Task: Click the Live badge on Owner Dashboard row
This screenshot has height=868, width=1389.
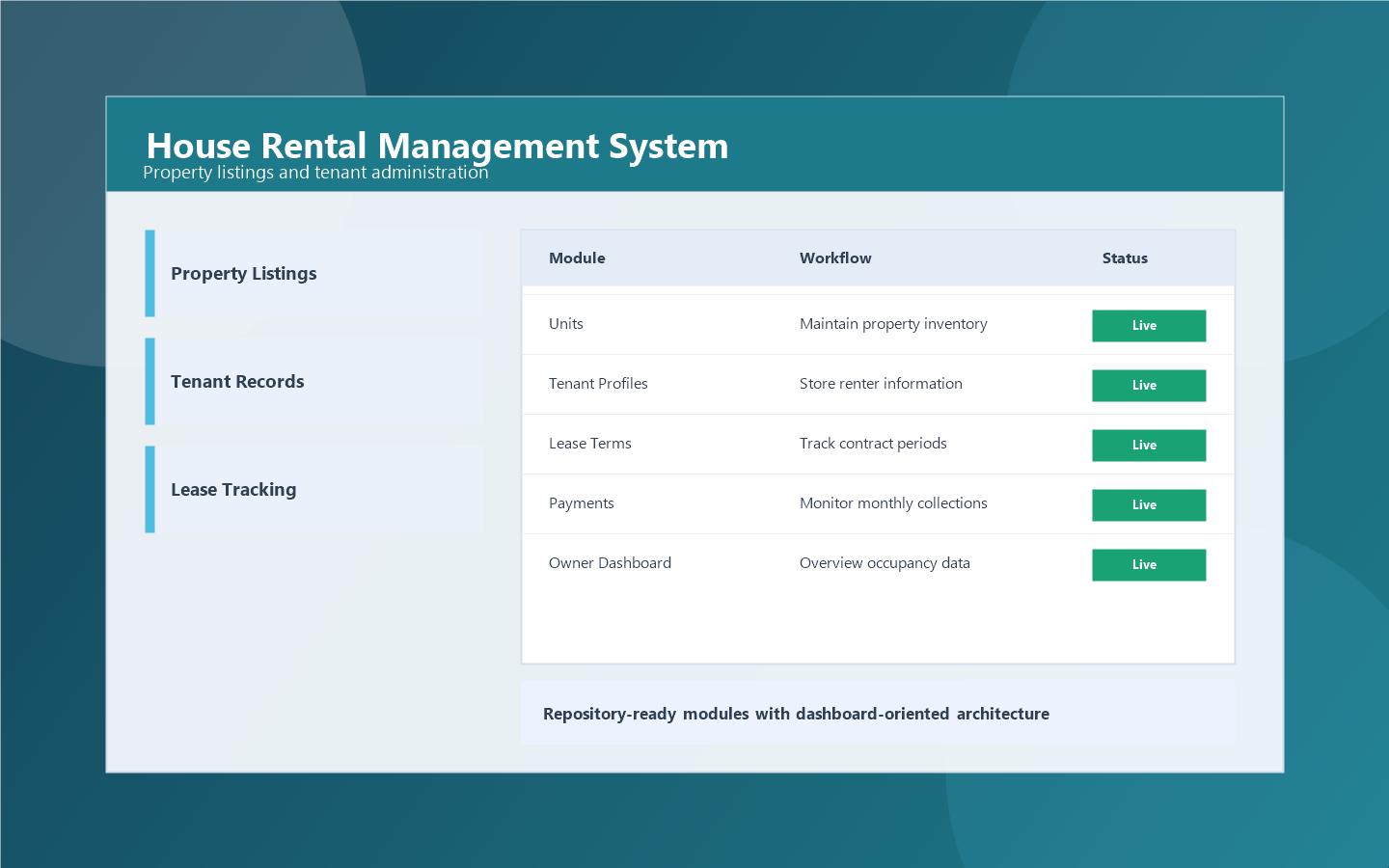Action: pyautogui.click(x=1149, y=564)
